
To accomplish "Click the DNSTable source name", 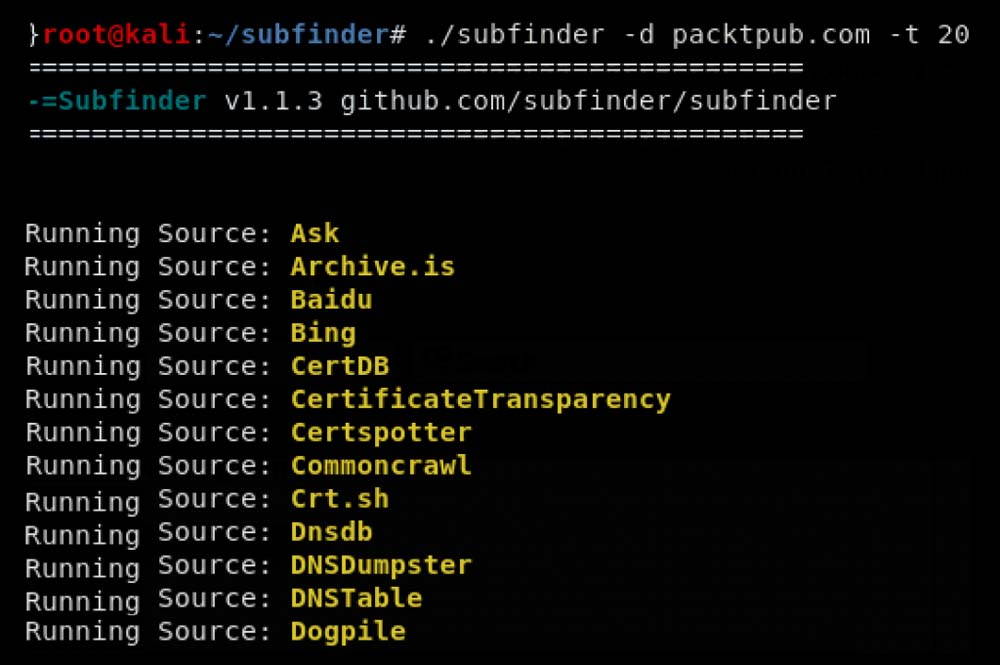I will point(356,598).
